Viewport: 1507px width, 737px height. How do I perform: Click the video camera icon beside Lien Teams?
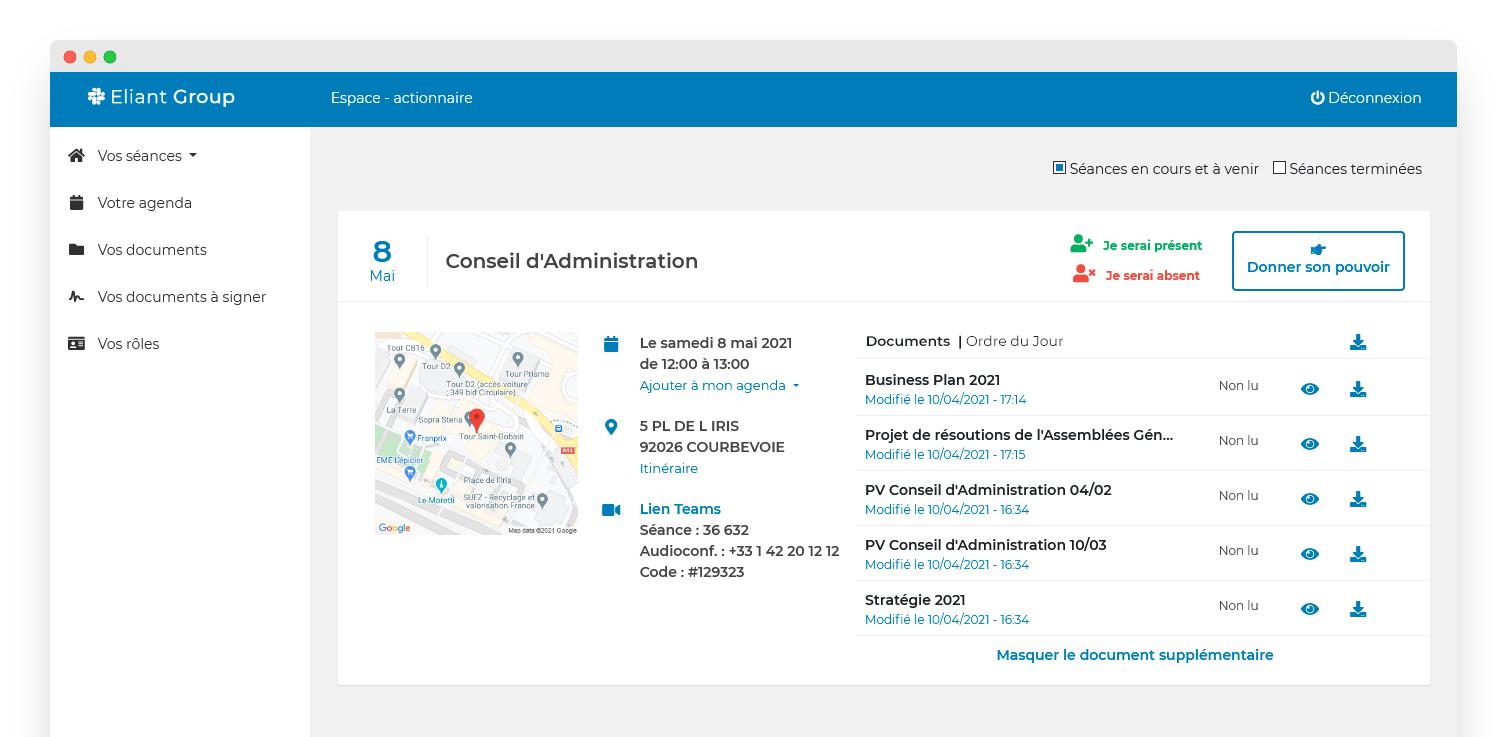click(611, 510)
